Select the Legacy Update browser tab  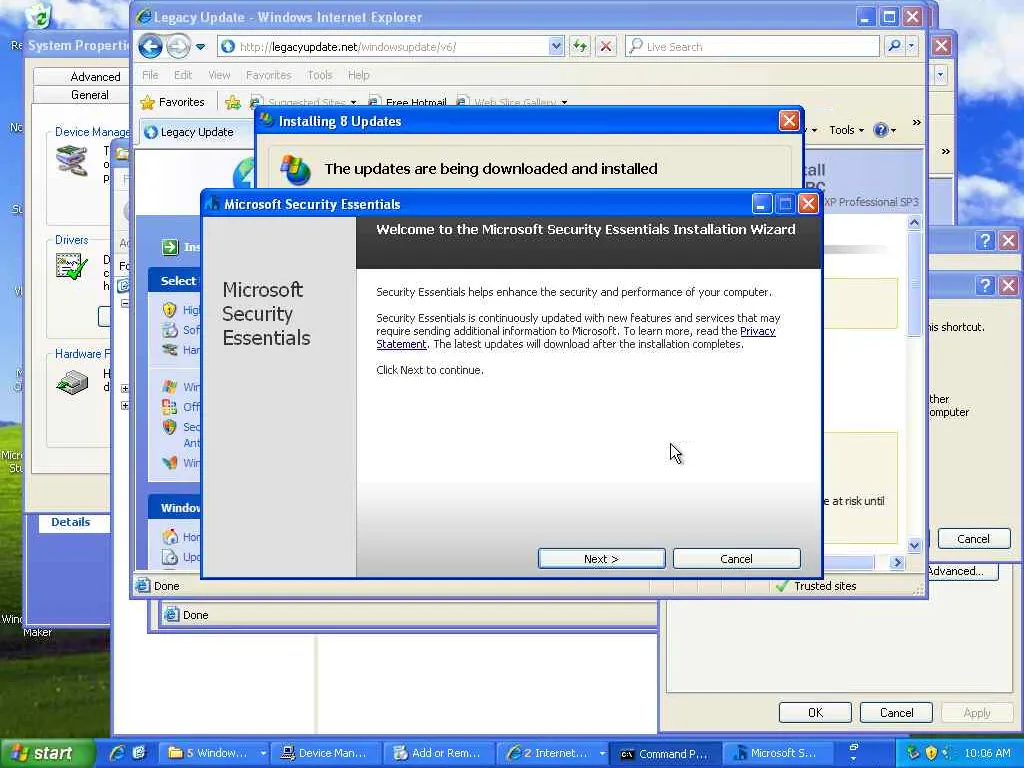click(197, 132)
